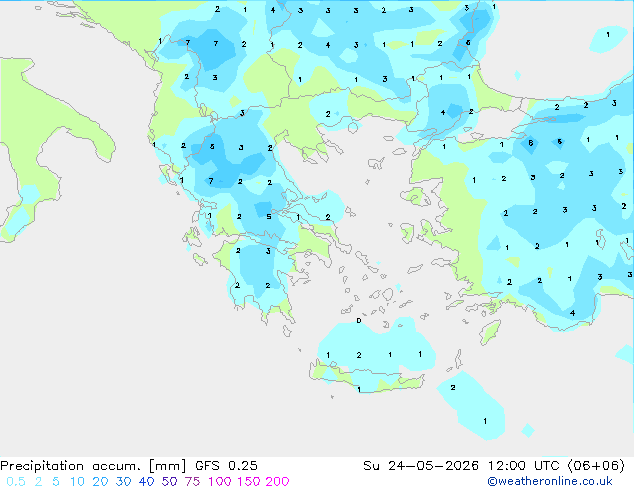
Task: Click the 200 mm legend value
Action: click(x=277, y=482)
